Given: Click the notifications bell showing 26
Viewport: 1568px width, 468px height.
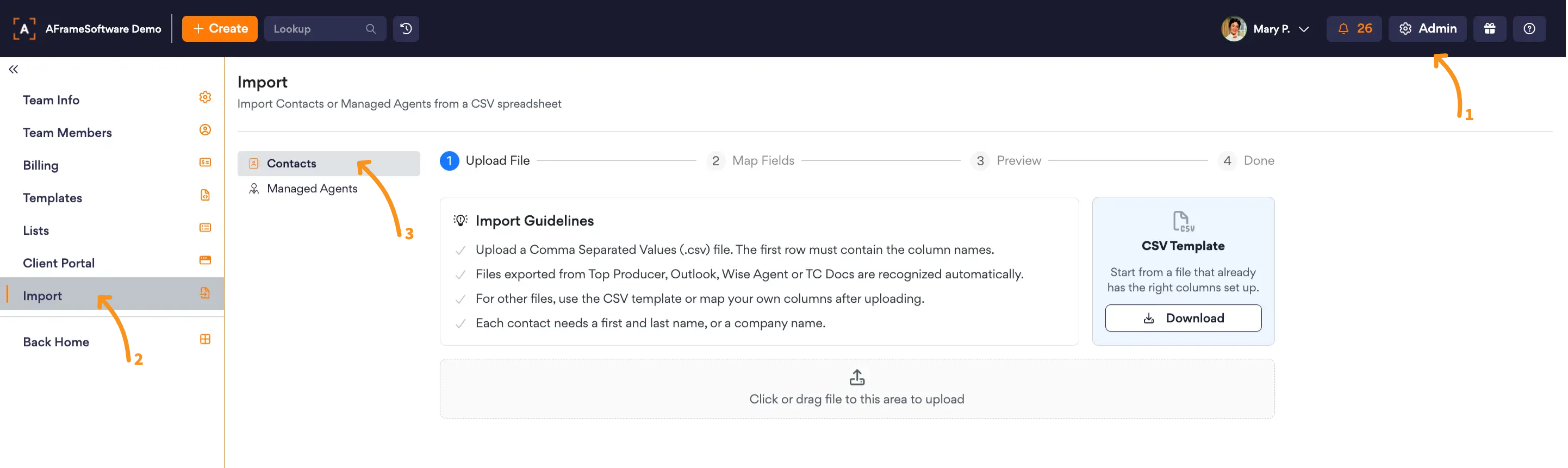Looking at the screenshot, I should pyautogui.click(x=1353, y=29).
